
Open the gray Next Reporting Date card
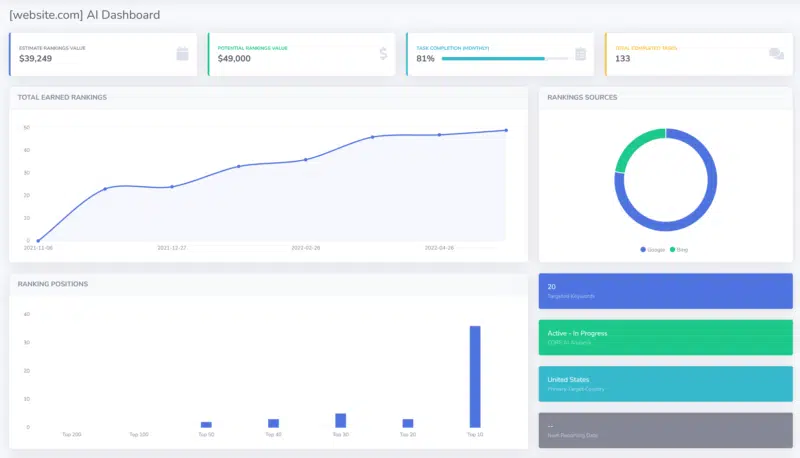coord(665,430)
